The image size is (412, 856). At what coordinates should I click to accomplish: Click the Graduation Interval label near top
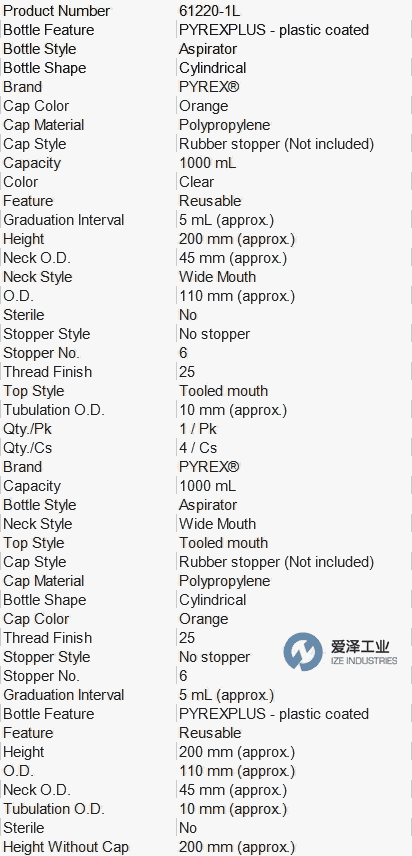click(64, 220)
